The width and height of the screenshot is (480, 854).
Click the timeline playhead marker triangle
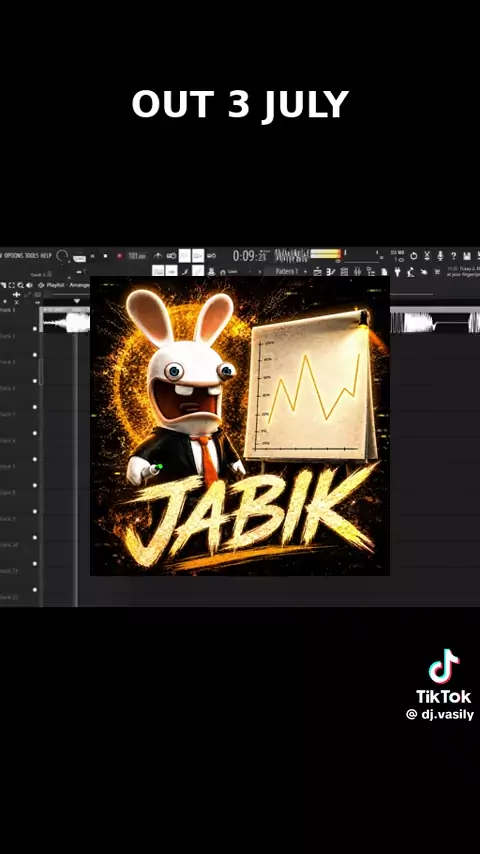(77, 301)
